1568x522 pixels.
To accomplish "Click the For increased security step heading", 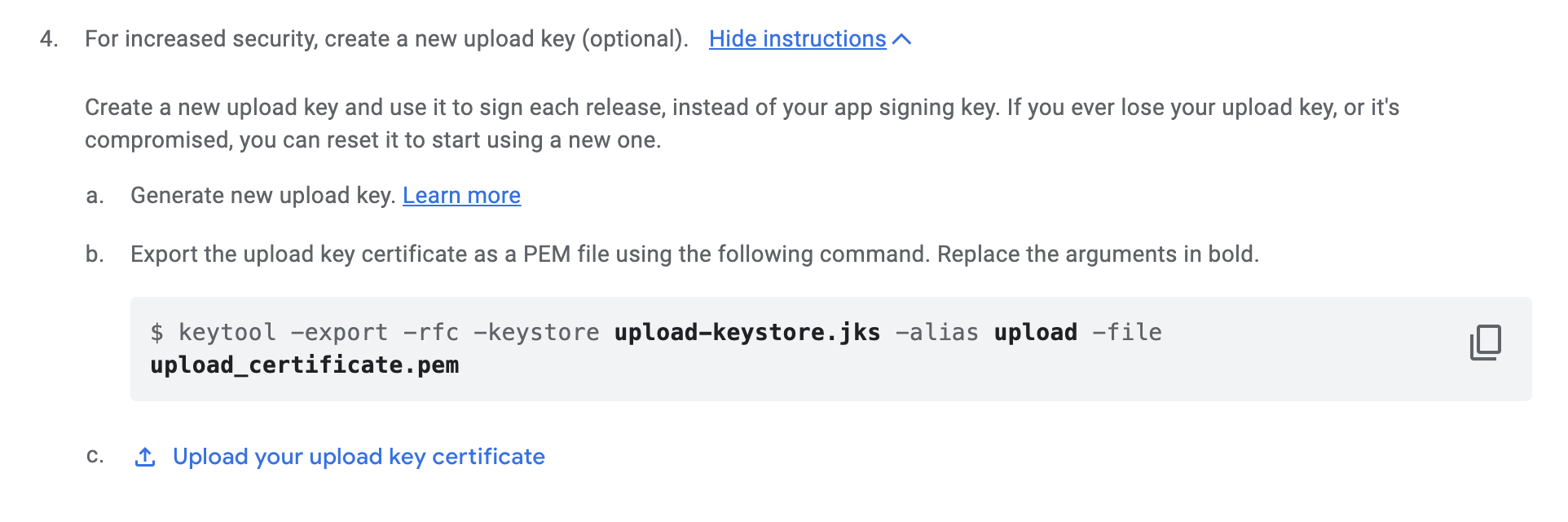I will coord(386,39).
